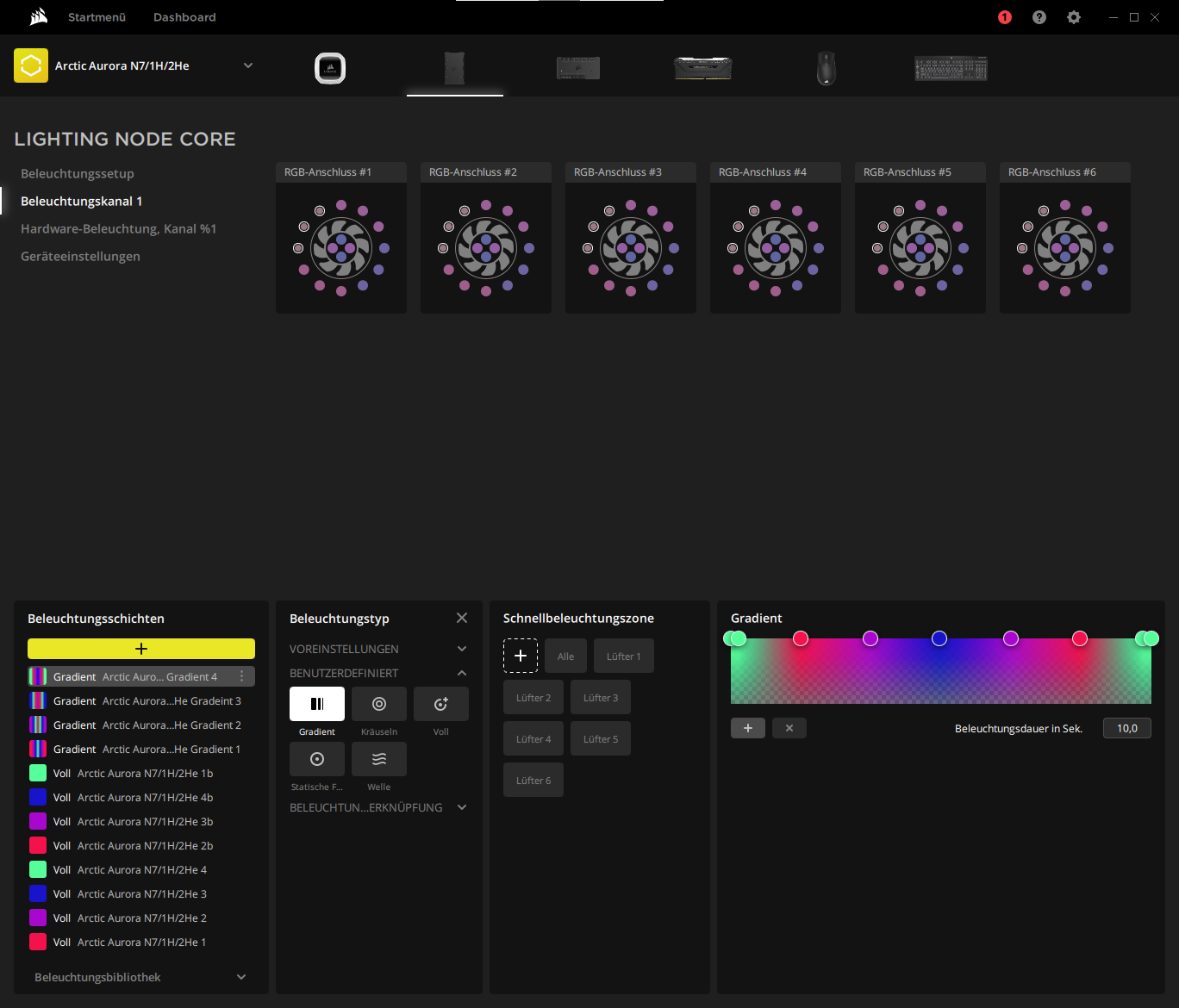Select the graphics card device icon
Screen dimensions: 1179x1008
(x=578, y=68)
